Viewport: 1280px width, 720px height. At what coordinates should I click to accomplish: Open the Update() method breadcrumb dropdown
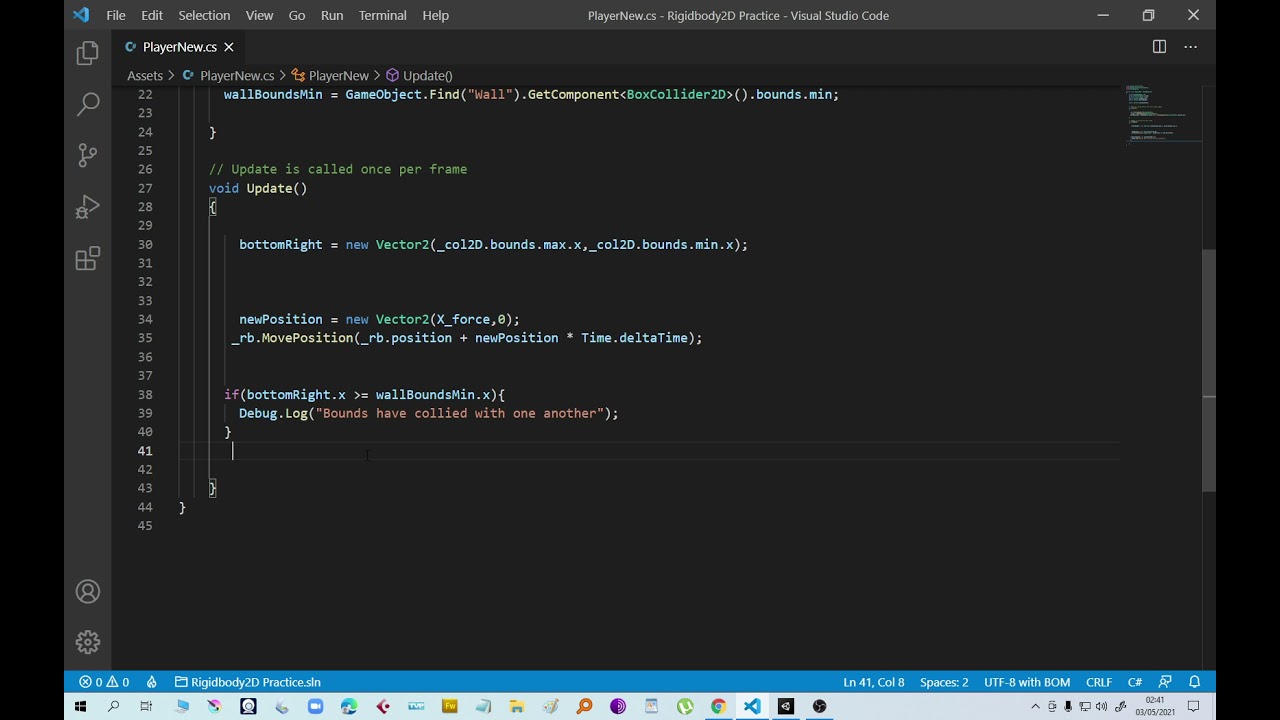click(420, 75)
